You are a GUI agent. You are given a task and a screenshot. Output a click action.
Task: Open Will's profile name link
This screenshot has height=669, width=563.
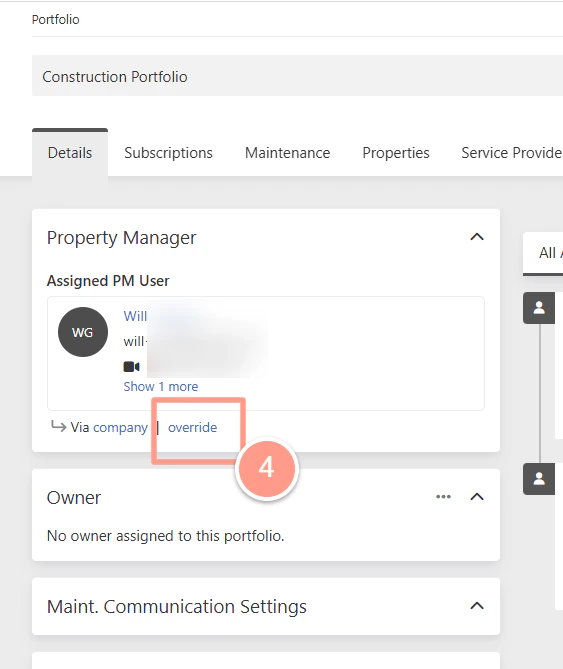135,316
